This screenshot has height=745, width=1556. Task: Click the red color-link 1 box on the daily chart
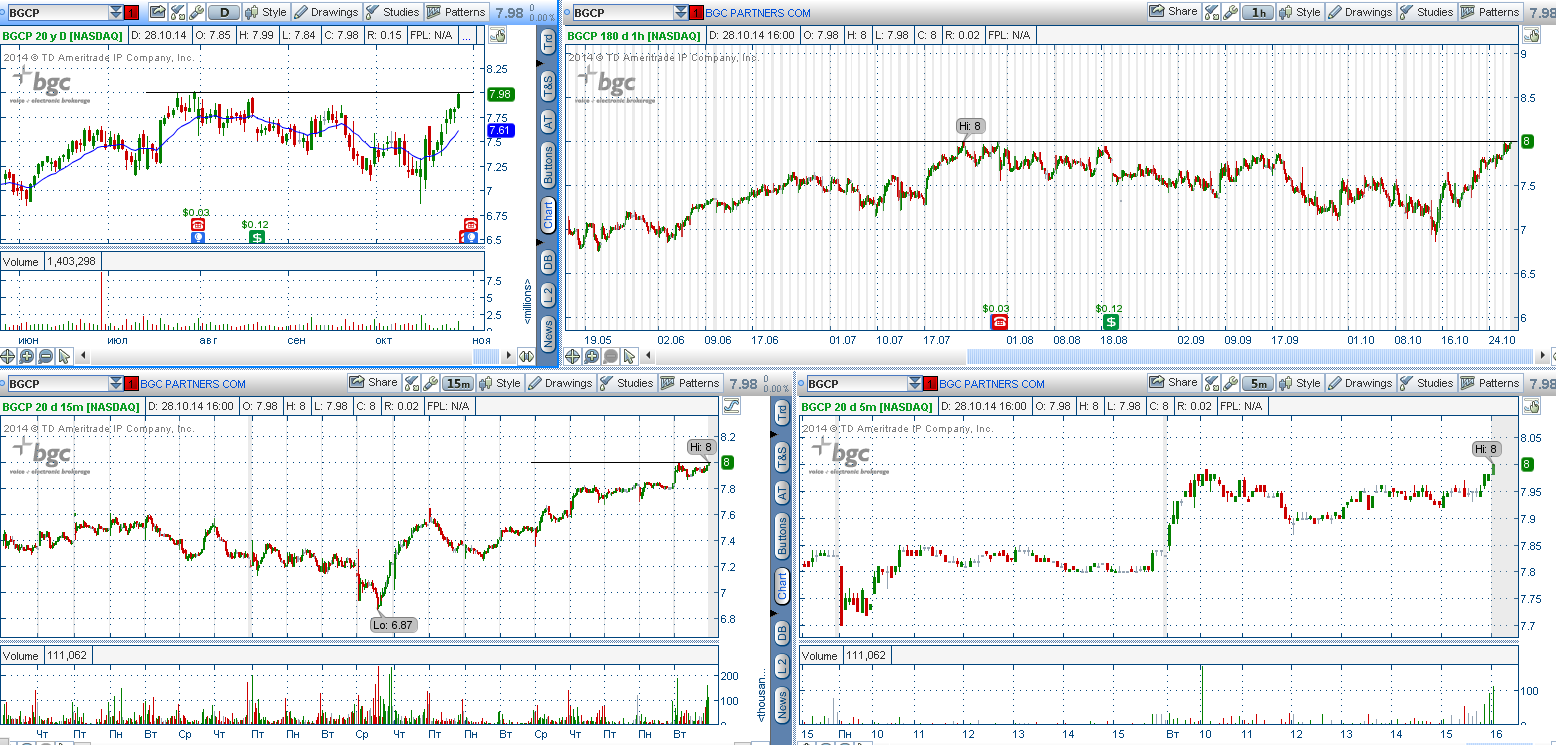132,13
